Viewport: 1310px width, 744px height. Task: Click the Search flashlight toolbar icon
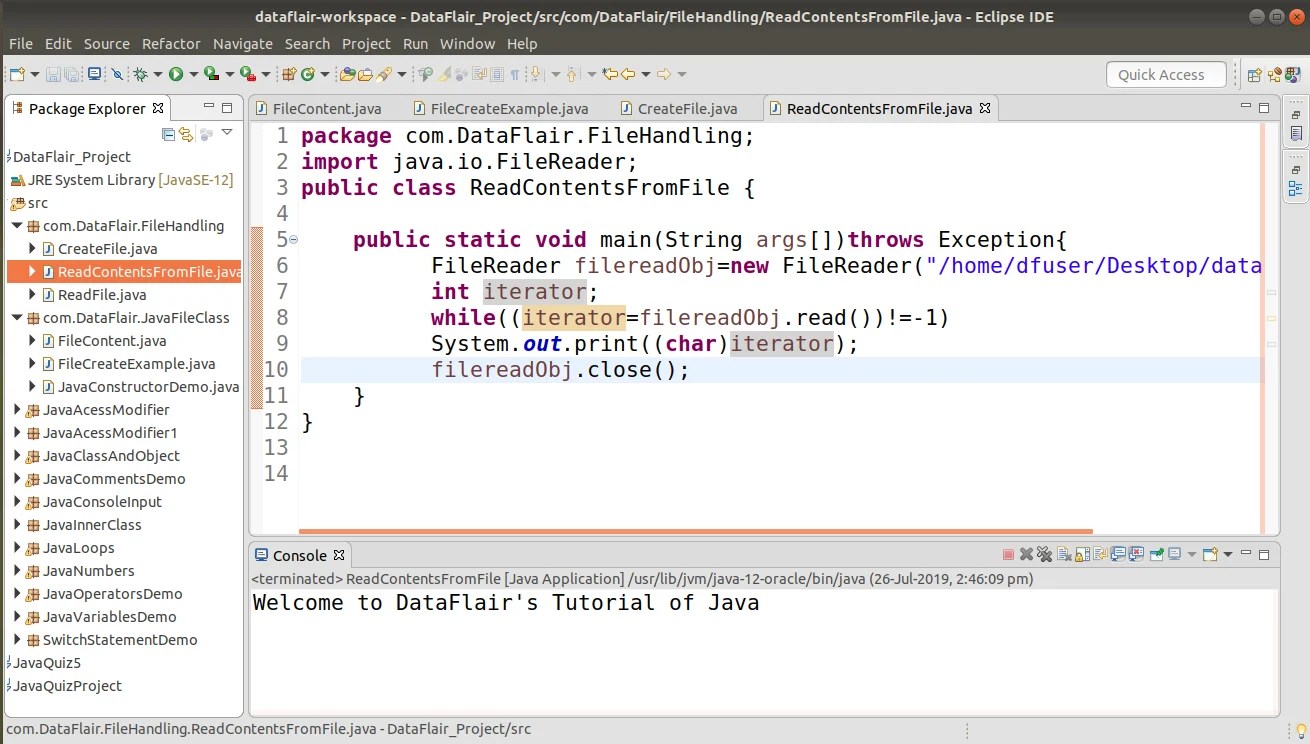(x=384, y=74)
